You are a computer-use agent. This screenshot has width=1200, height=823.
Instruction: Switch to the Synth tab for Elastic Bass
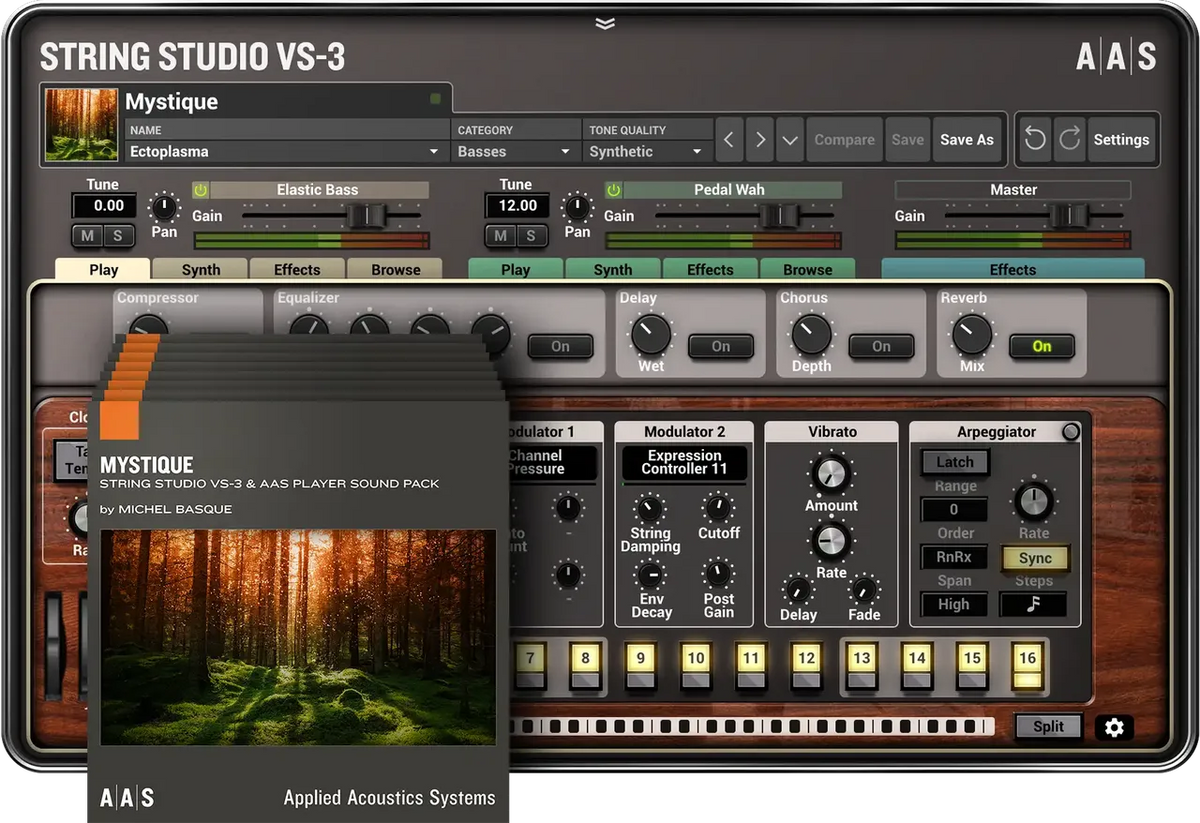tap(199, 269)
